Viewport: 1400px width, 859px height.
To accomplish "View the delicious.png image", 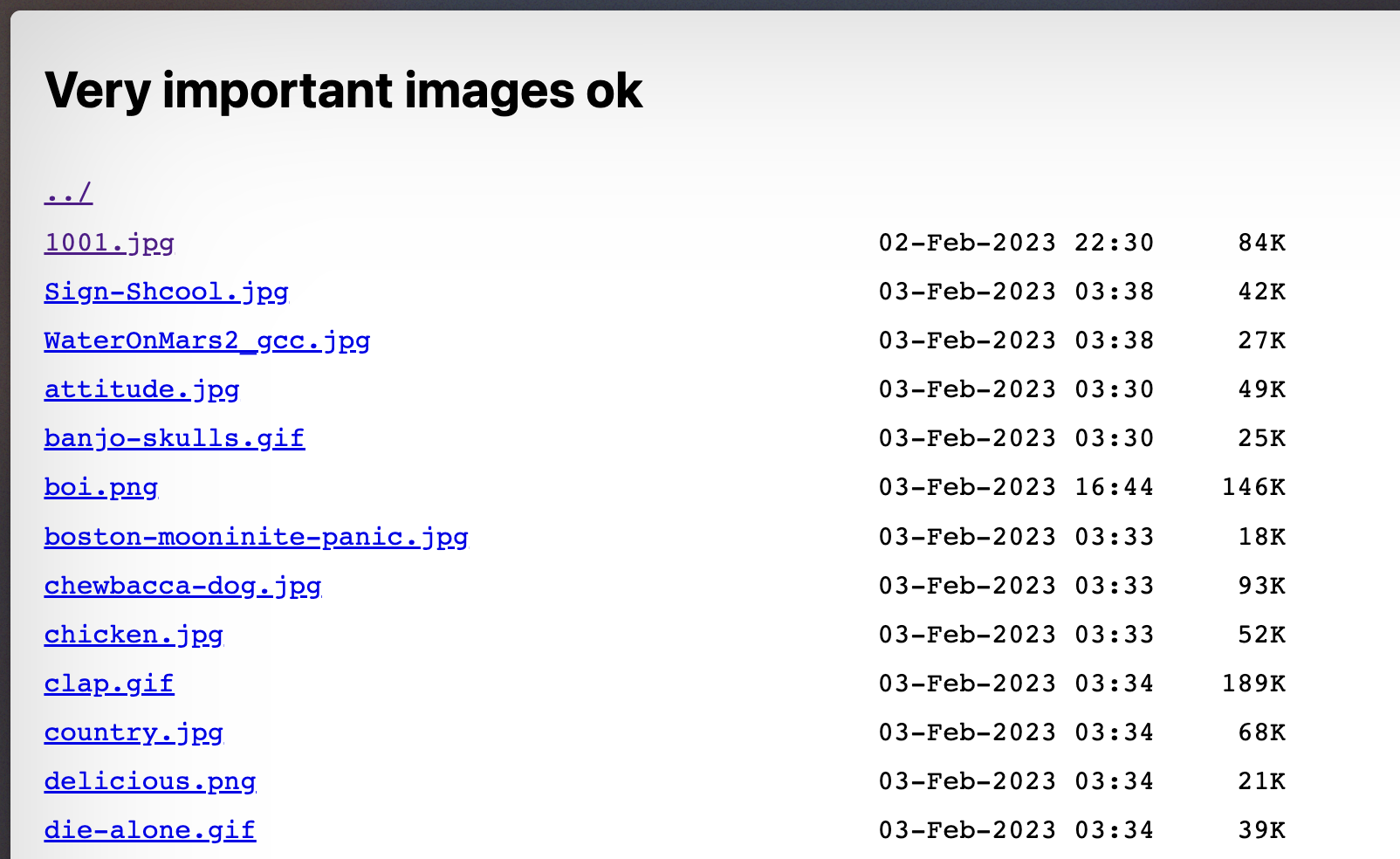I will (149, 780).
